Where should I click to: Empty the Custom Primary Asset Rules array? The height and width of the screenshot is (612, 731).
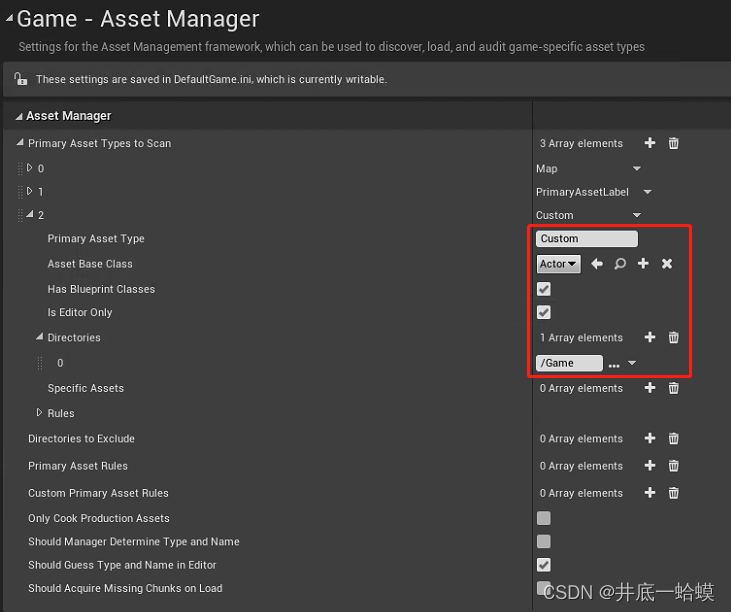[674, 493]
